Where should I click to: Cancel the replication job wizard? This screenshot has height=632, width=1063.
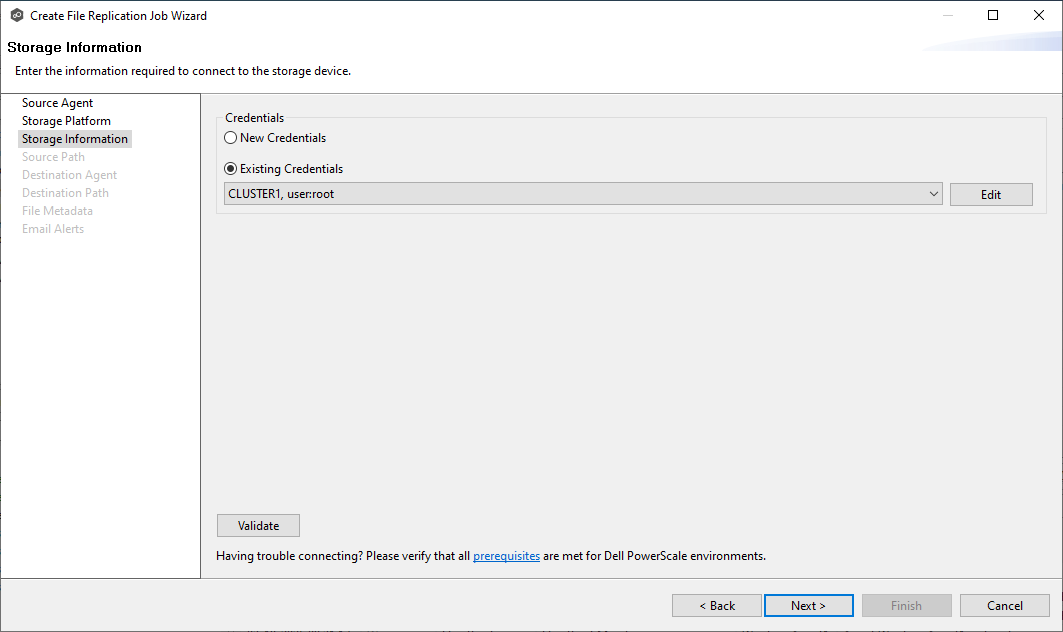tap(1004, 606)
